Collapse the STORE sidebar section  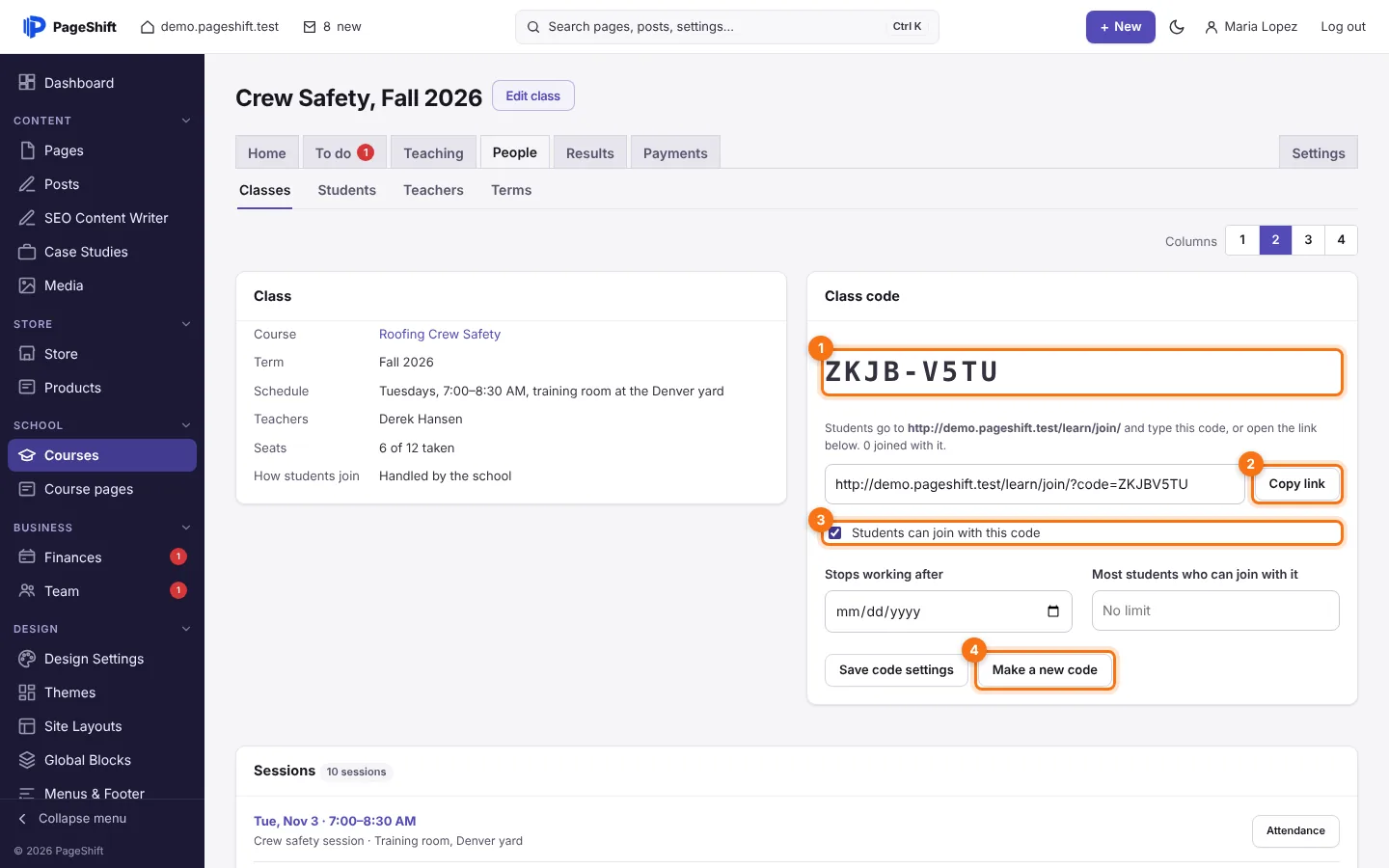tap(186, 324)
